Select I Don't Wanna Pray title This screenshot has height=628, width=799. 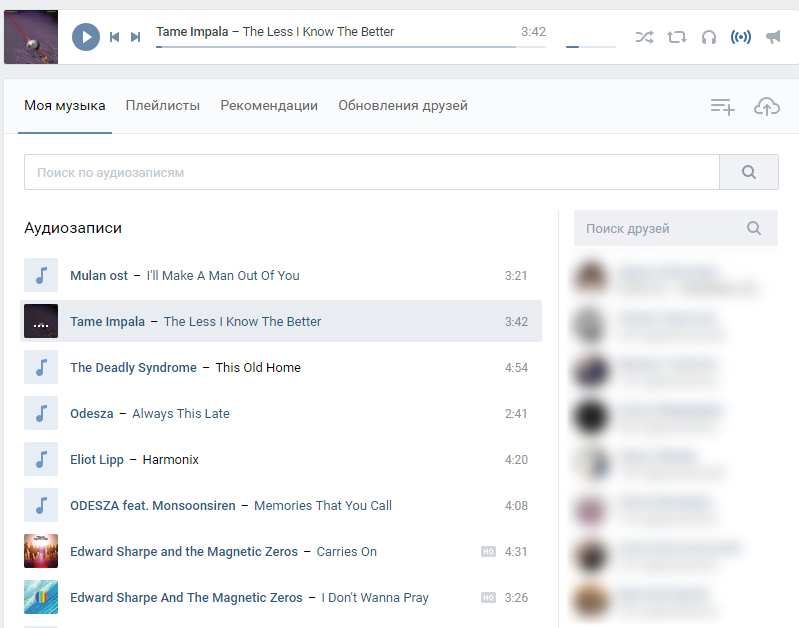pyautogui.click(x=375, y=597)
